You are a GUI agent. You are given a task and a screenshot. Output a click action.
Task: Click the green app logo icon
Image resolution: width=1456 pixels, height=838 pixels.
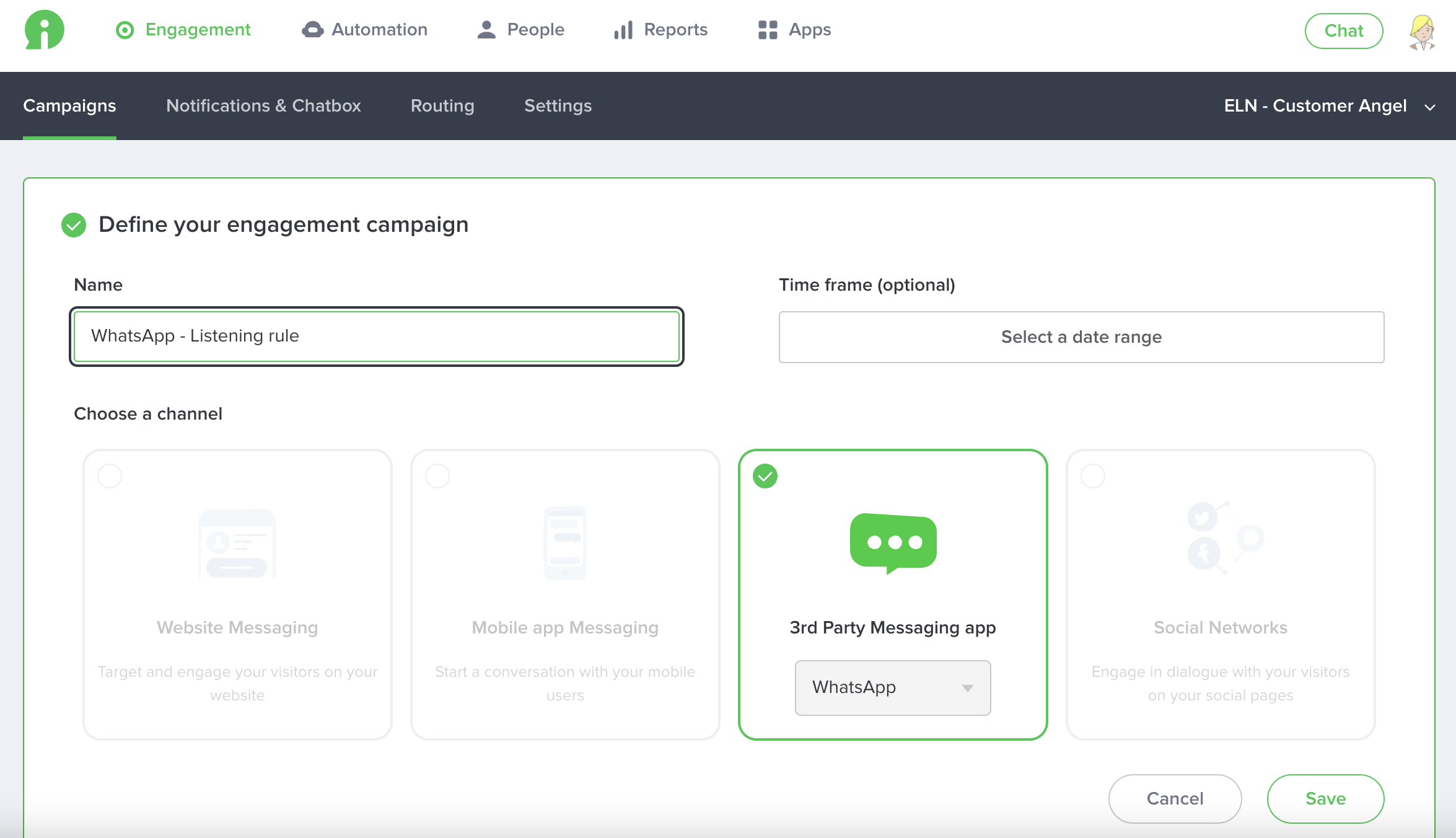(44, 30)
